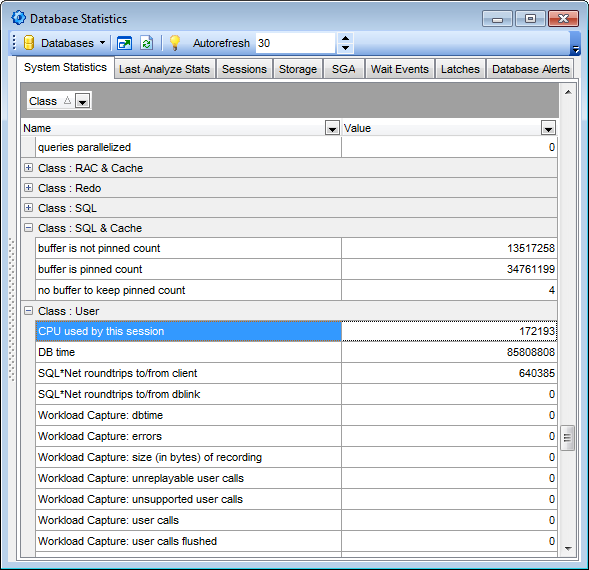Decrease Autorefresh value with down arrow
This screenshot has width=589, height=570.
[x=345, y=48]
